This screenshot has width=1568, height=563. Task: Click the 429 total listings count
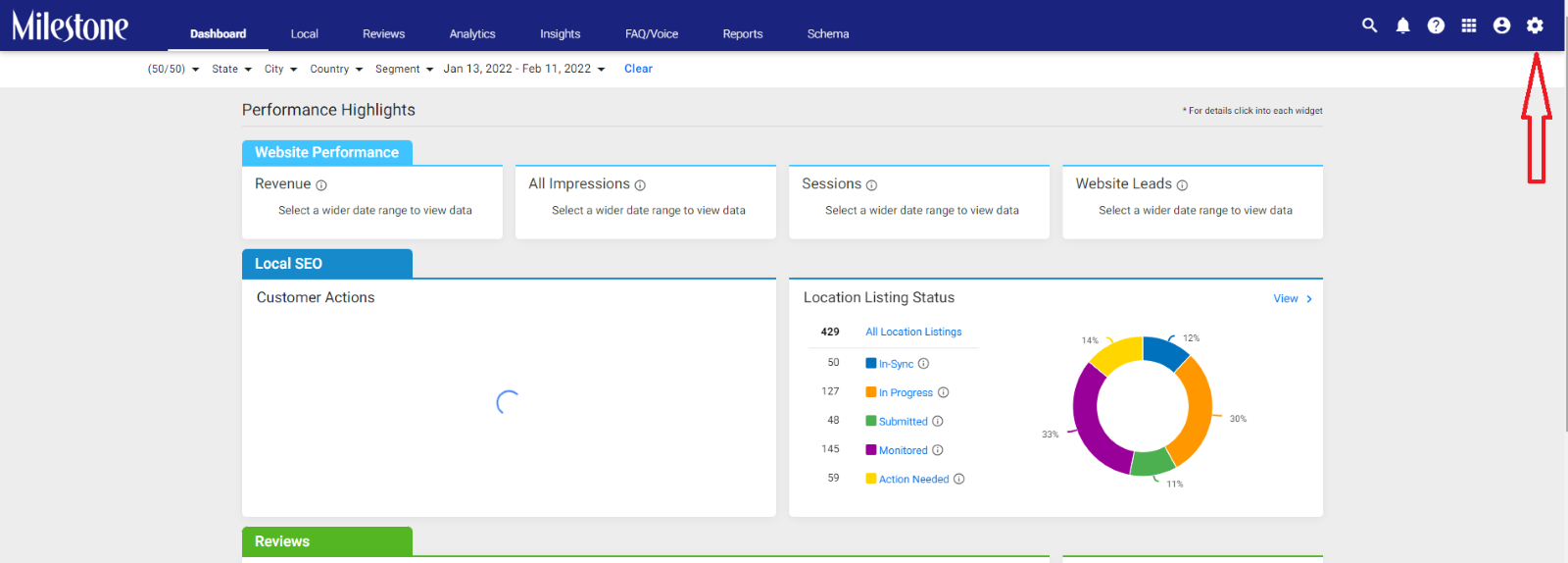(x=830, y=333)
